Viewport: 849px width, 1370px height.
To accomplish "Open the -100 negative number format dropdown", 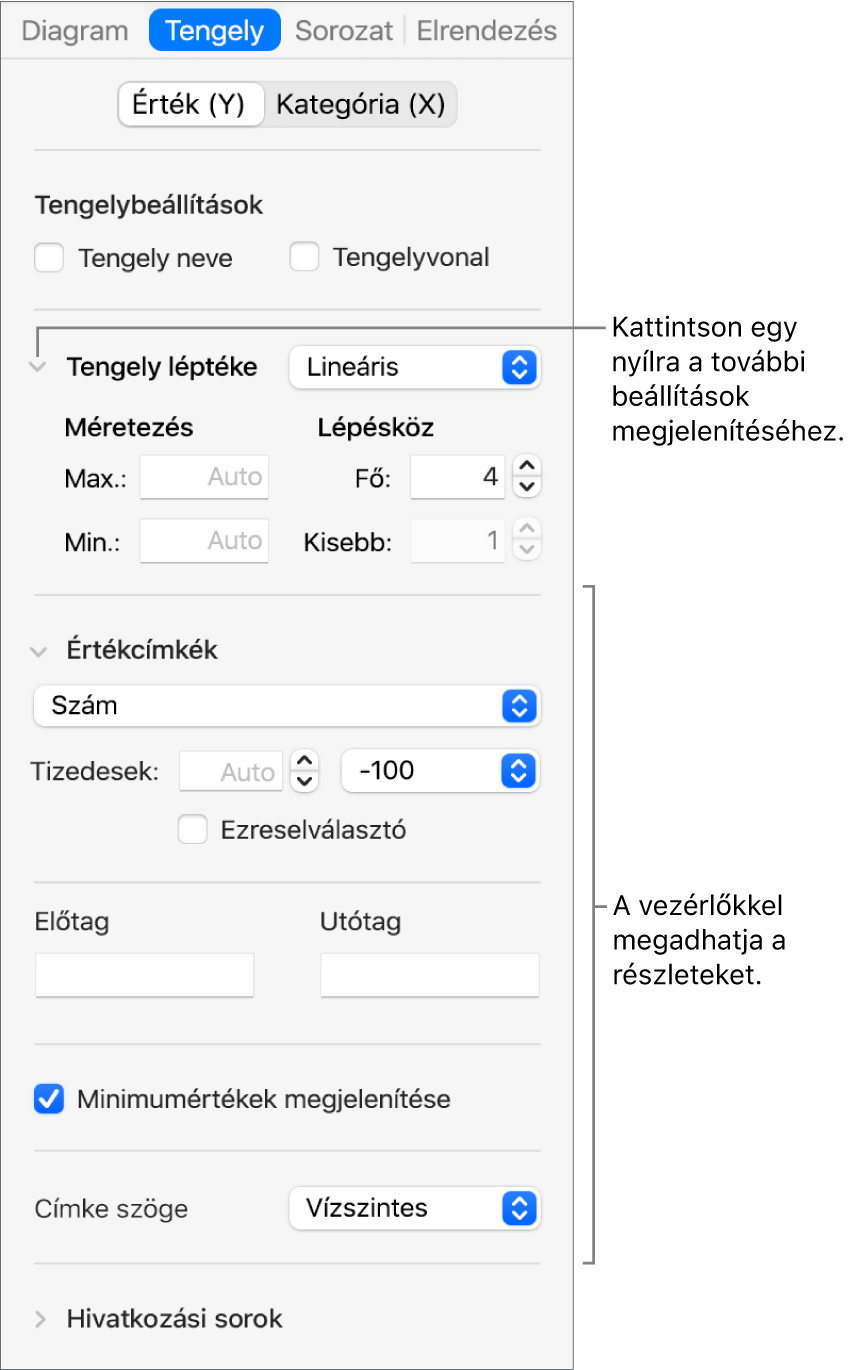I will [440, 771].
